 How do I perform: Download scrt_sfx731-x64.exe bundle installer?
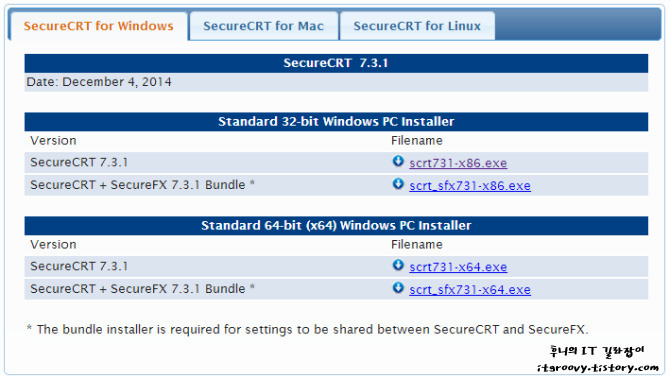point(470,290)
